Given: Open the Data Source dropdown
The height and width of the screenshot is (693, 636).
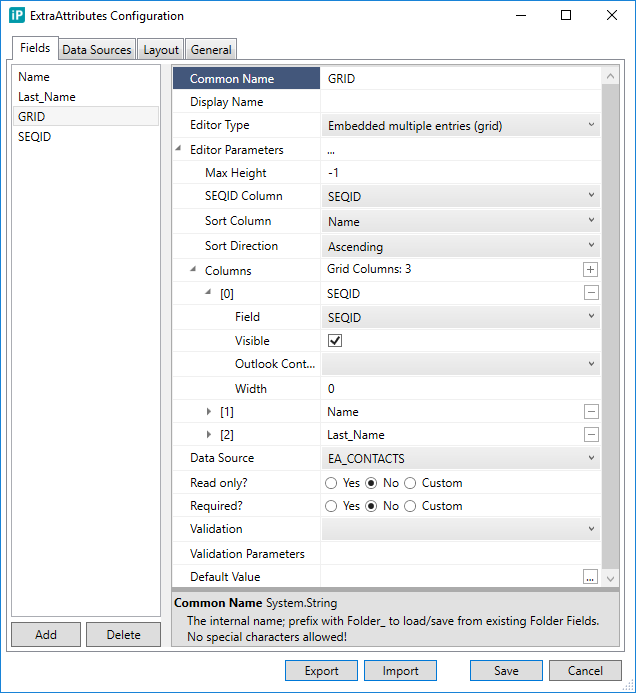Looking at the screenshot, I should pyautogui.click(x=461, y=458).
